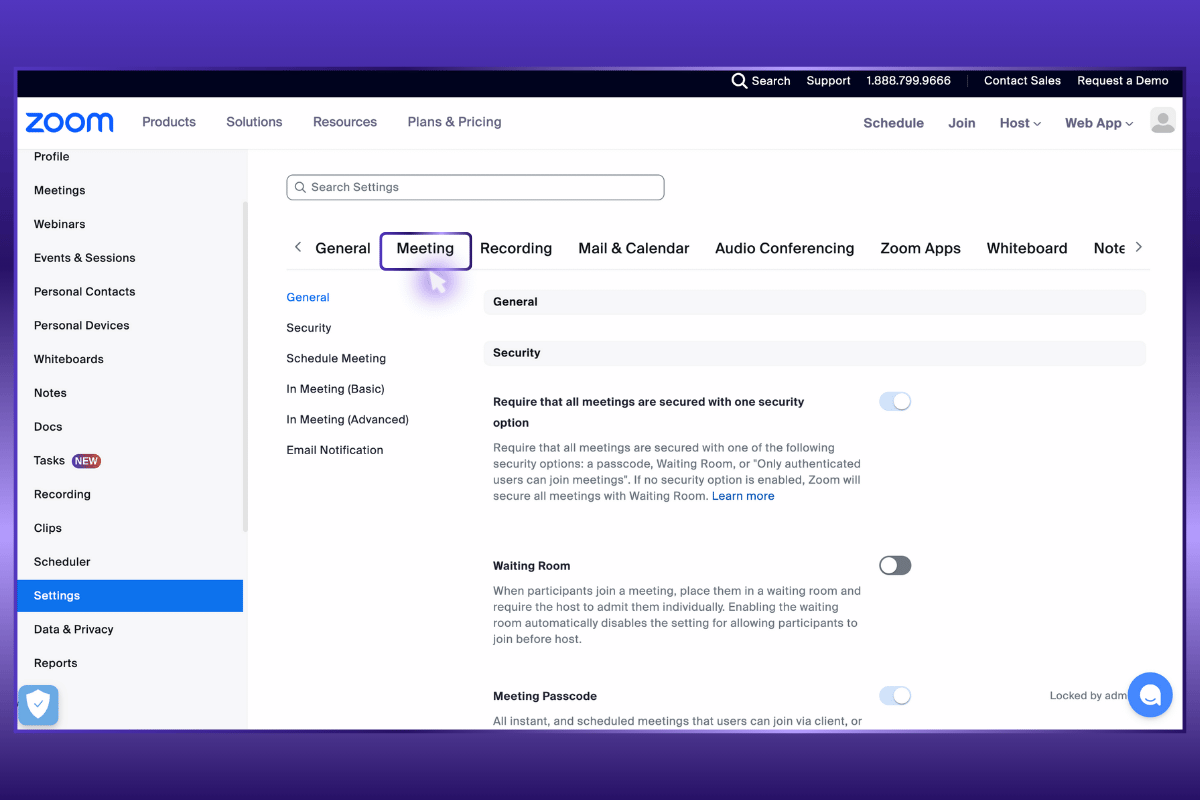The height and width of the screenshot is (800, 1200).
Task: Switch to the Whiteboard tab
Action: [1027, 248]
